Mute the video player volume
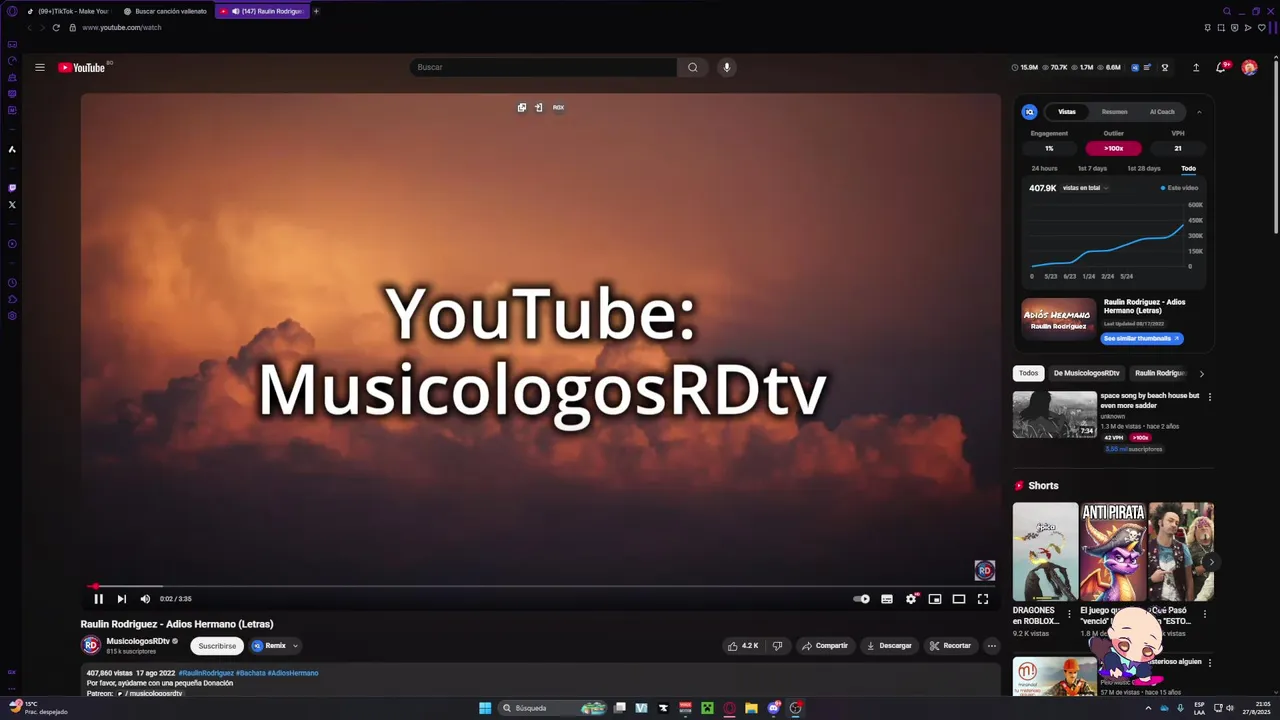The width and height of the screenshot is (1280, 720). pyautogui.click(x=145, y=599)
